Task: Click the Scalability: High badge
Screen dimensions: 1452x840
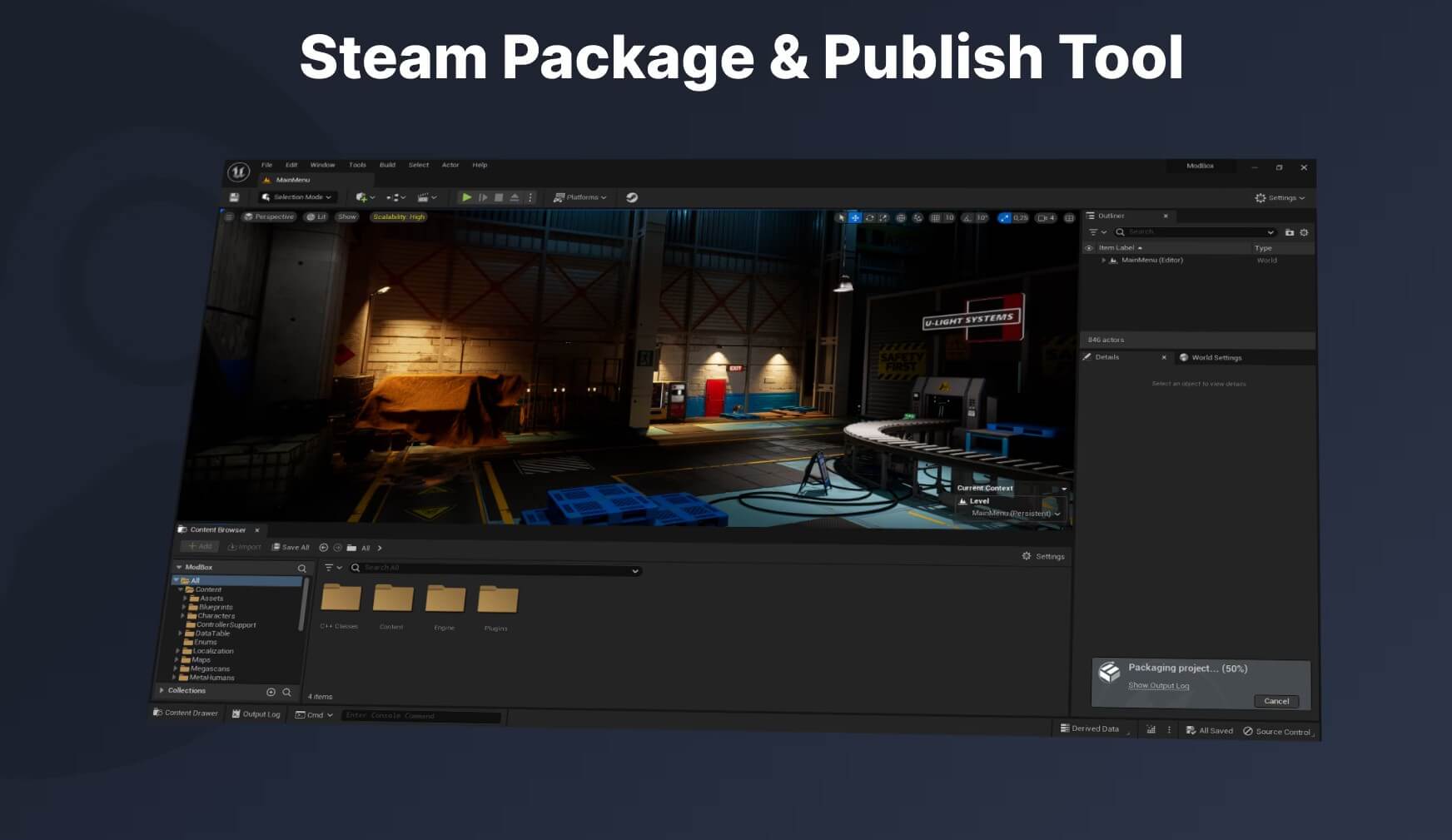Action: click(x=399, y=216)
